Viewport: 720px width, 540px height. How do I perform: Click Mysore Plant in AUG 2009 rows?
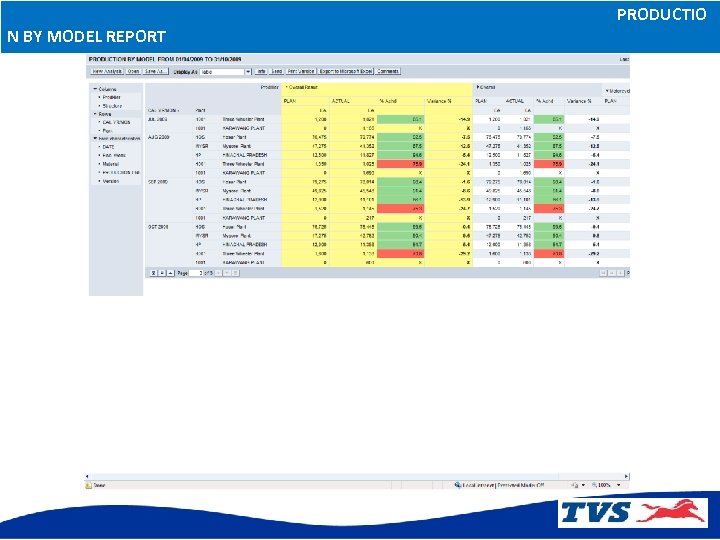pyautogui.click(x=236, y=146)
